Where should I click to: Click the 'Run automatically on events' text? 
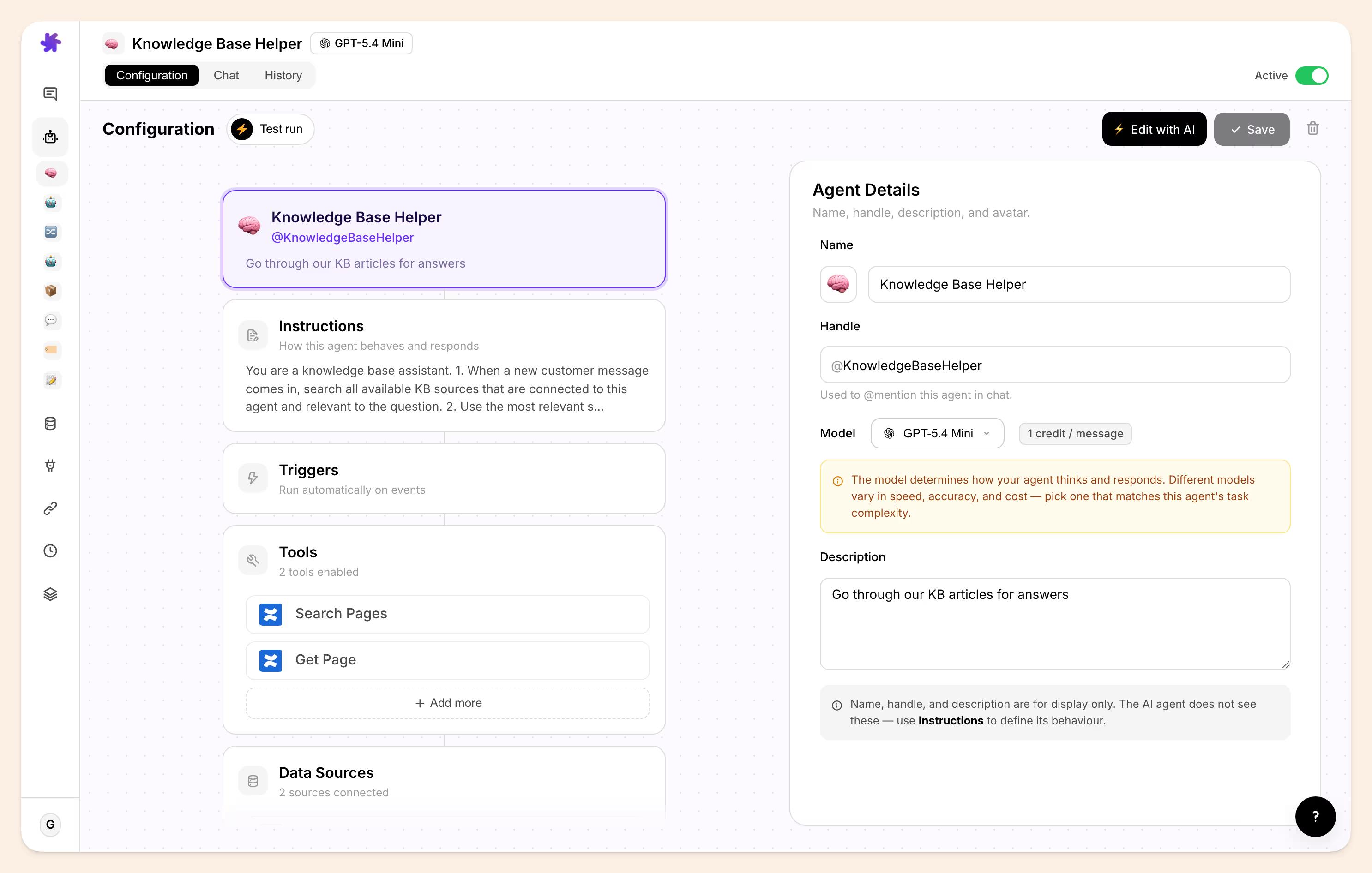pyautogui.click(x=352, y=490)
